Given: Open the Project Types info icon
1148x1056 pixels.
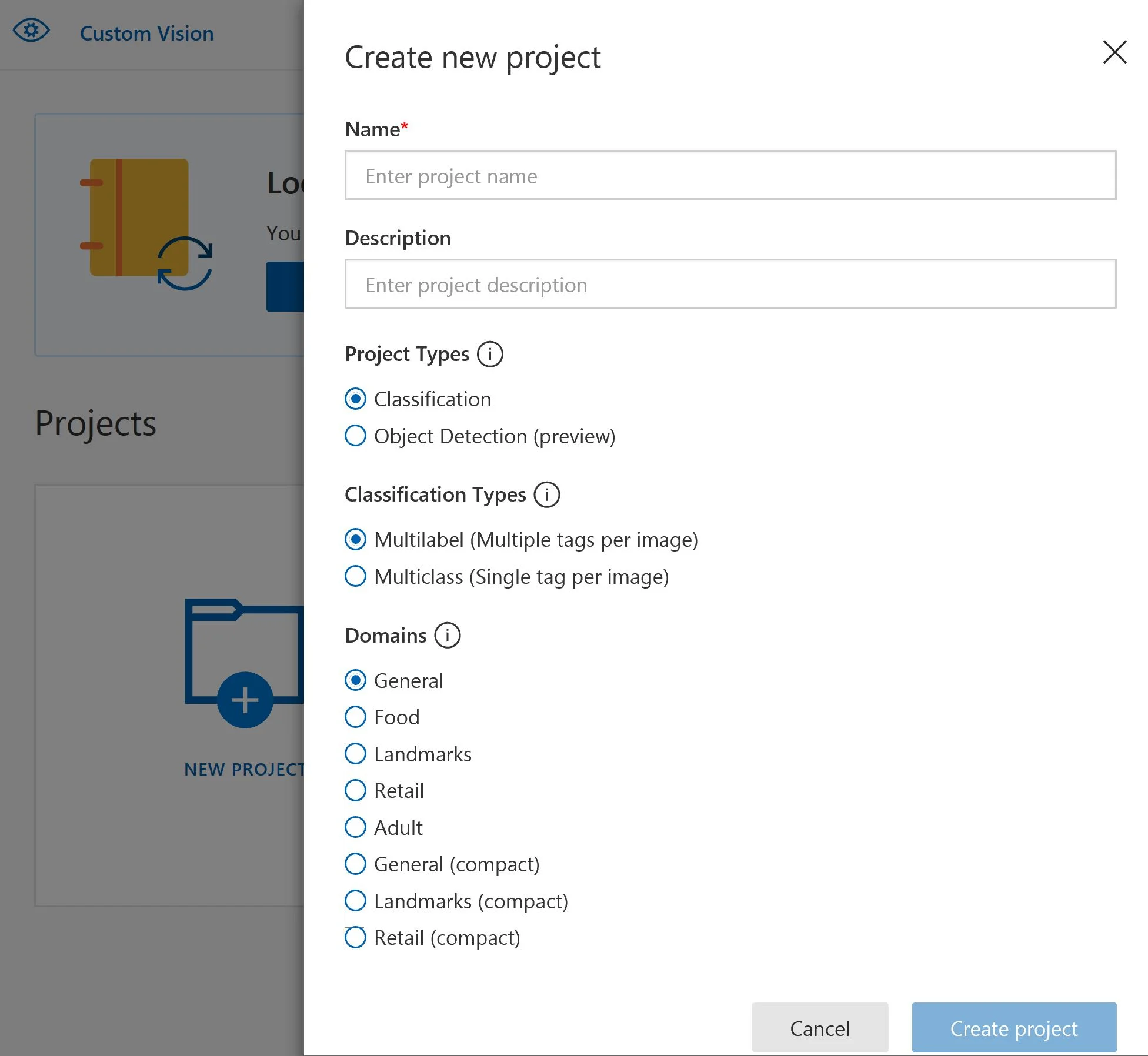Looking at the screenshot, I should tap(490, 353).
